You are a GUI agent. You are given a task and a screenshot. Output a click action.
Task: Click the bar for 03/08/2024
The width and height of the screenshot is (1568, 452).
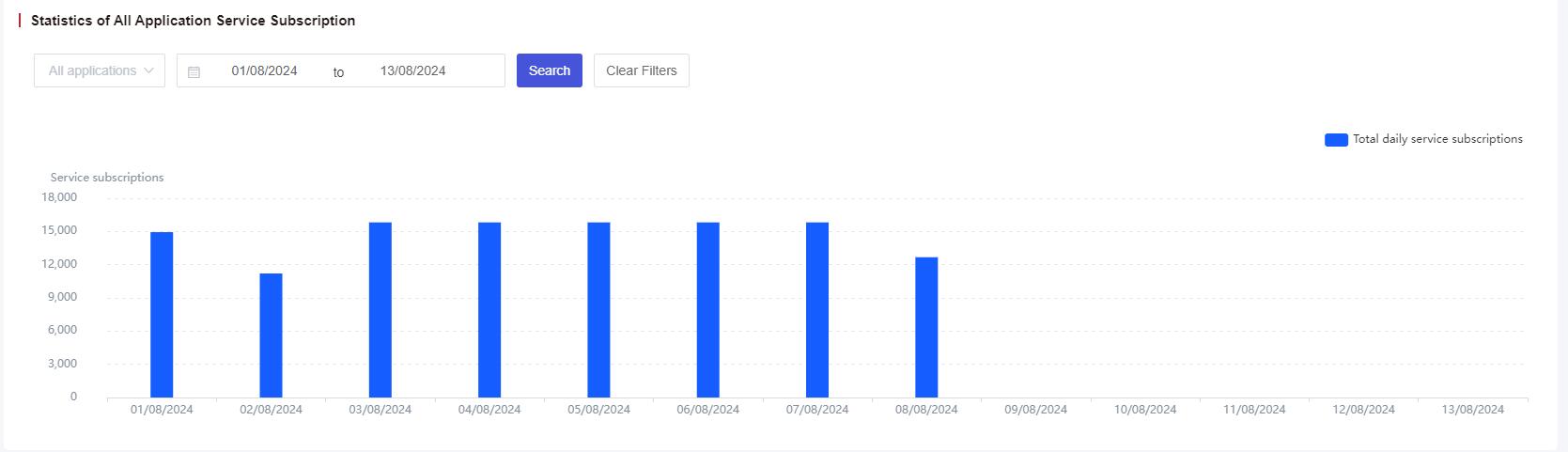(x=380, y=310)
